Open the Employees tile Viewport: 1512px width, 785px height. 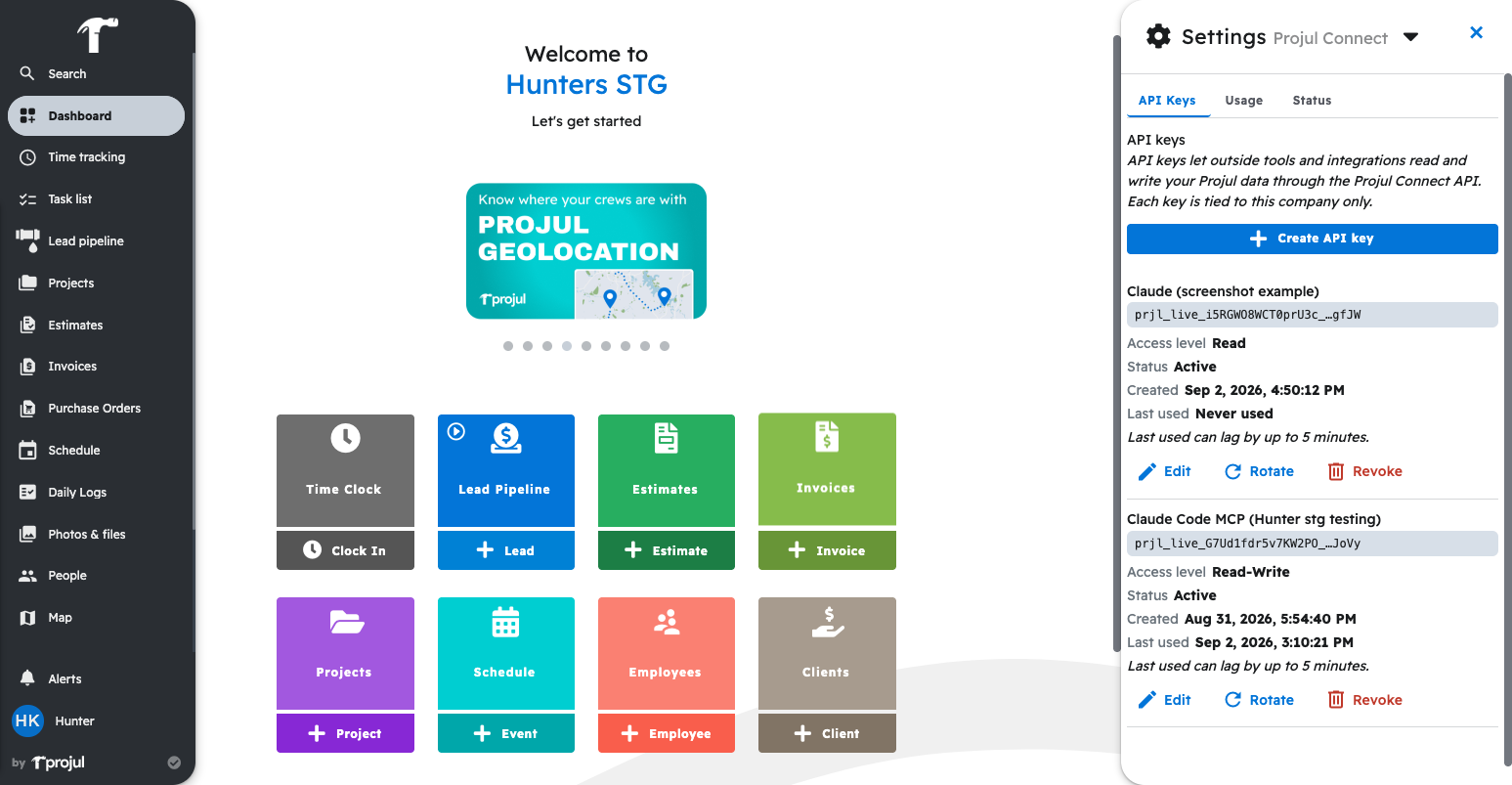tap(667, 654)
